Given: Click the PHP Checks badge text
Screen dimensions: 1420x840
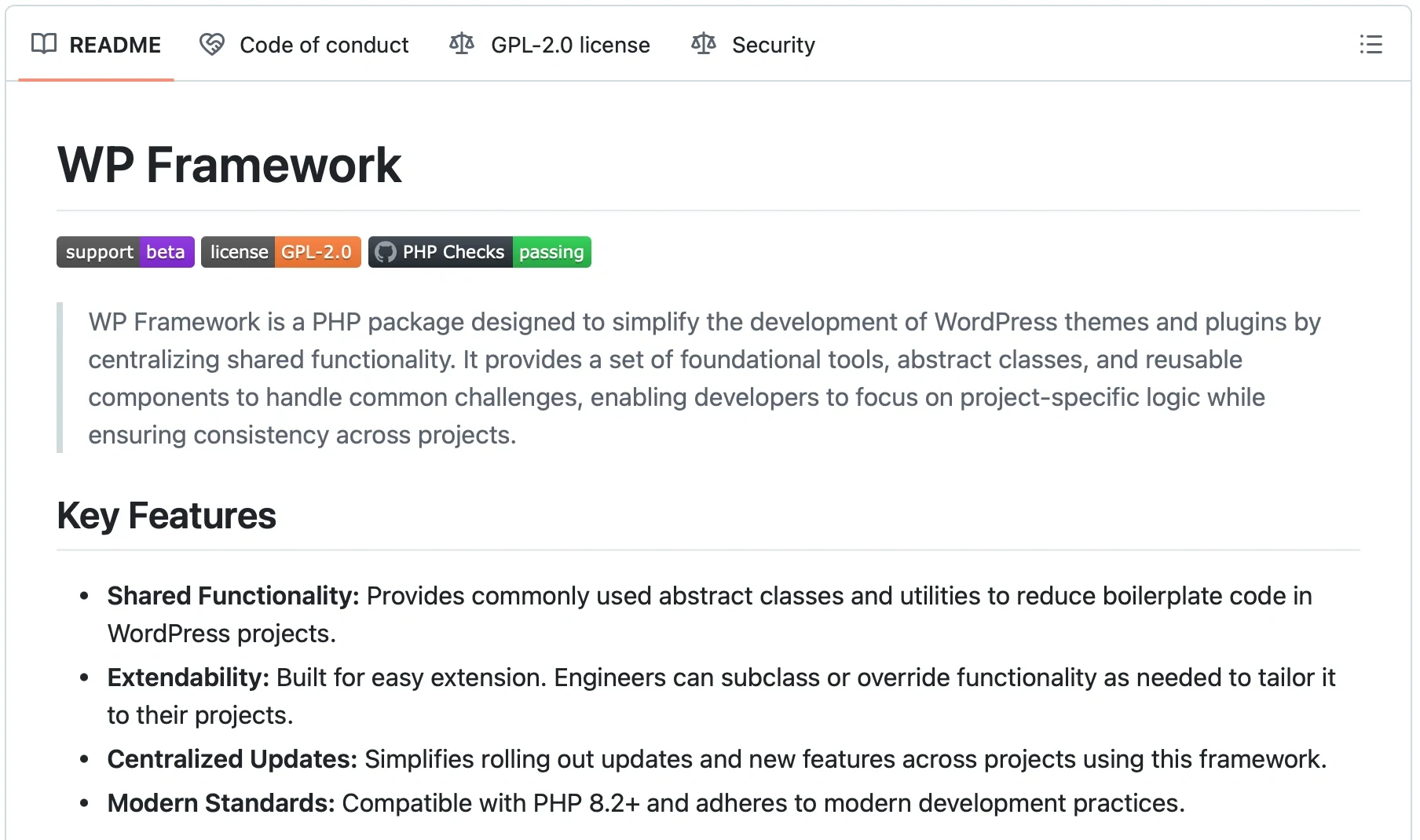Looking at the screenshot, I should pyautogui.click(x=453, y=252).
